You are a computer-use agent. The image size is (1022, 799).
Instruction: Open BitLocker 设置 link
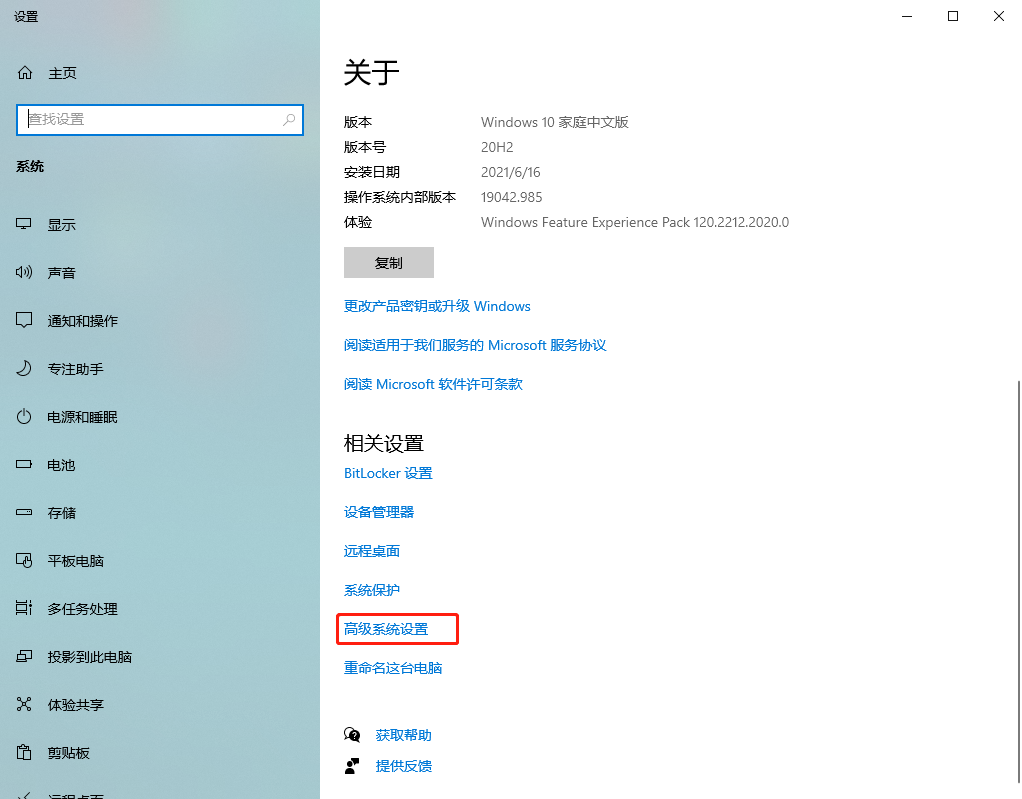(x=388, y=473)
